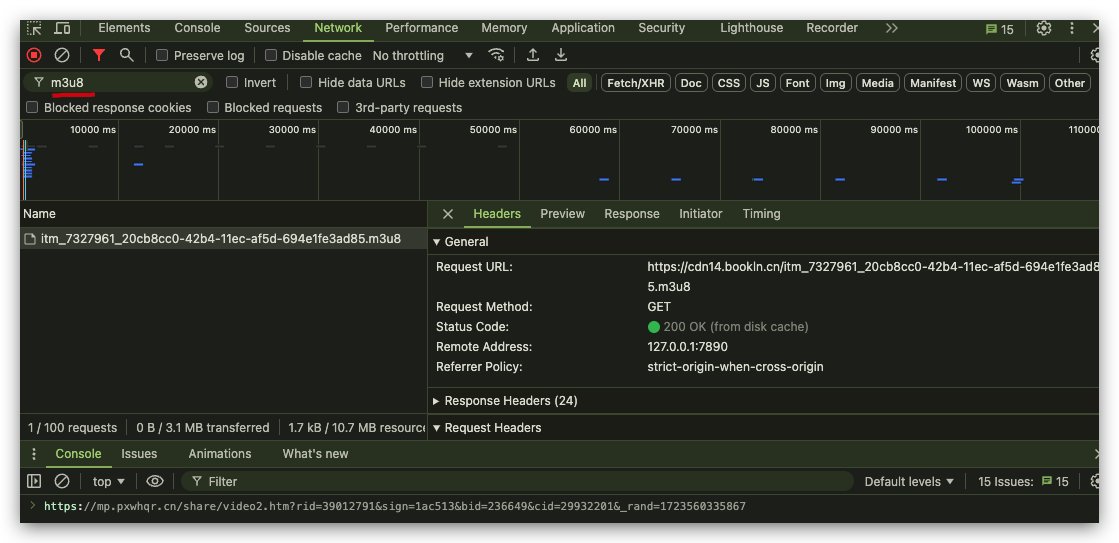Filter requests by JS type

point(763,83)
